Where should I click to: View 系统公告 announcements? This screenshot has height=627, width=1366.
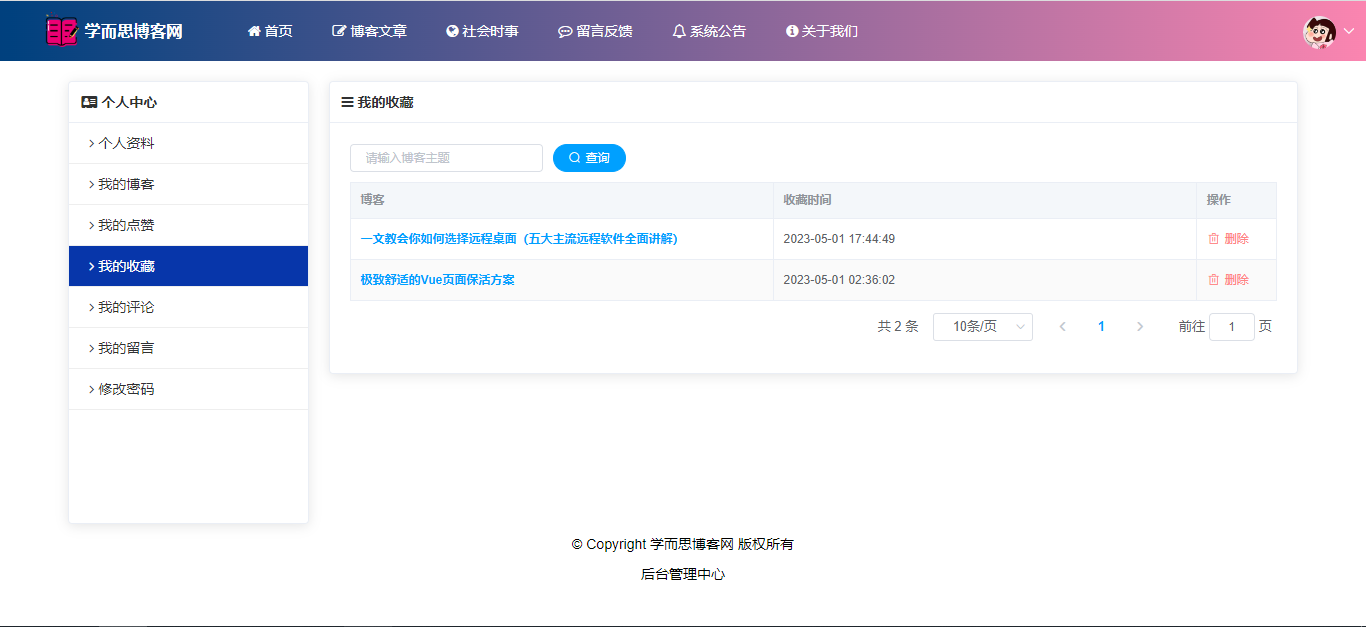(709, 31)
